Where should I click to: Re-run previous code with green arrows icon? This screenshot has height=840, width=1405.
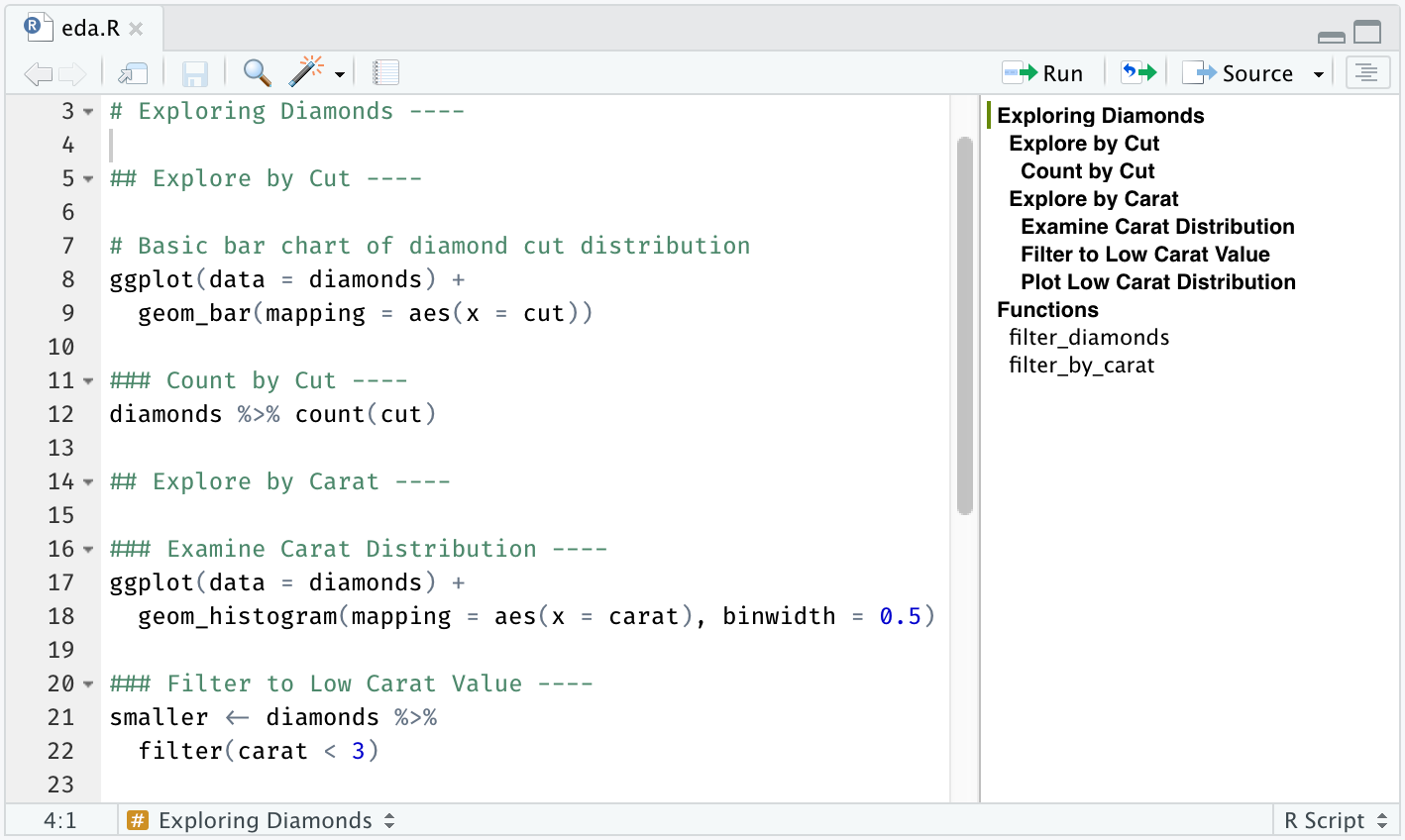coord(1136,71)
